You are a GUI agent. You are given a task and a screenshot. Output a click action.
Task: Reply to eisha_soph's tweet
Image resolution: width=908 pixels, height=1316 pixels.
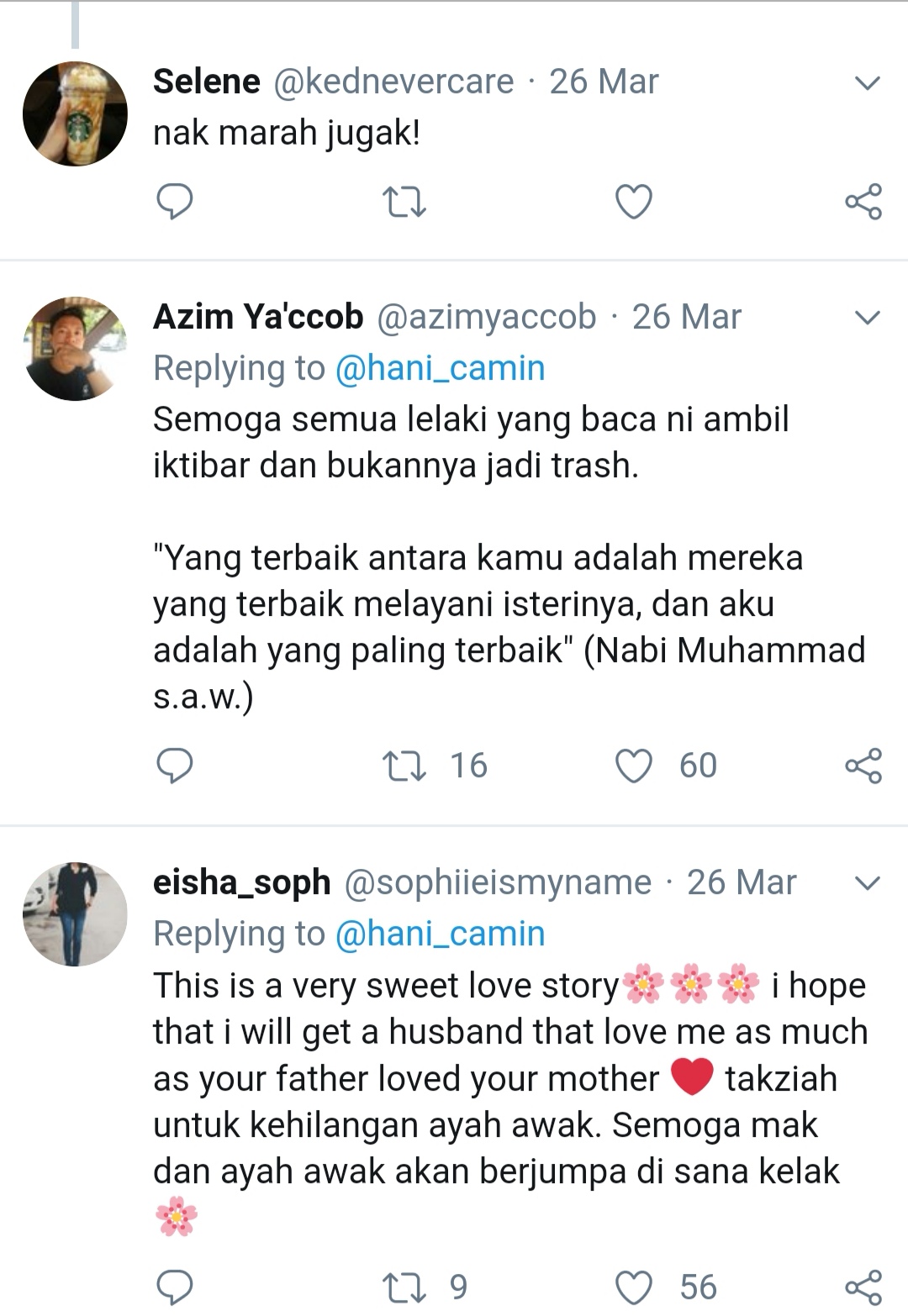(175, 1287)
